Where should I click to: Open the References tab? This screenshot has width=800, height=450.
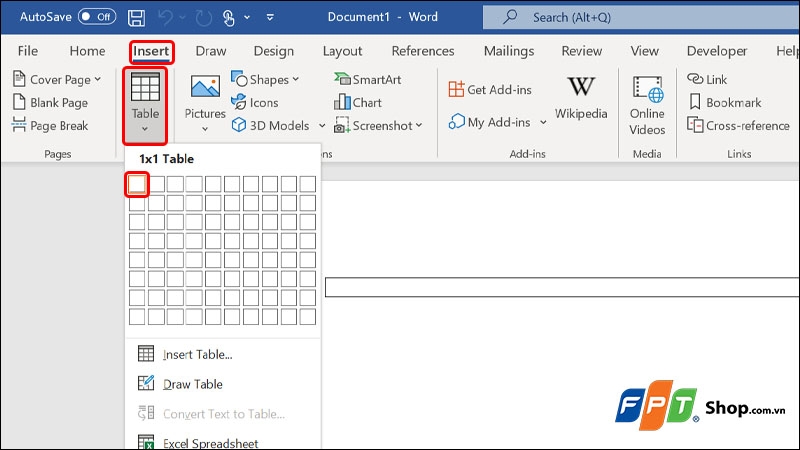pos(423,51)
